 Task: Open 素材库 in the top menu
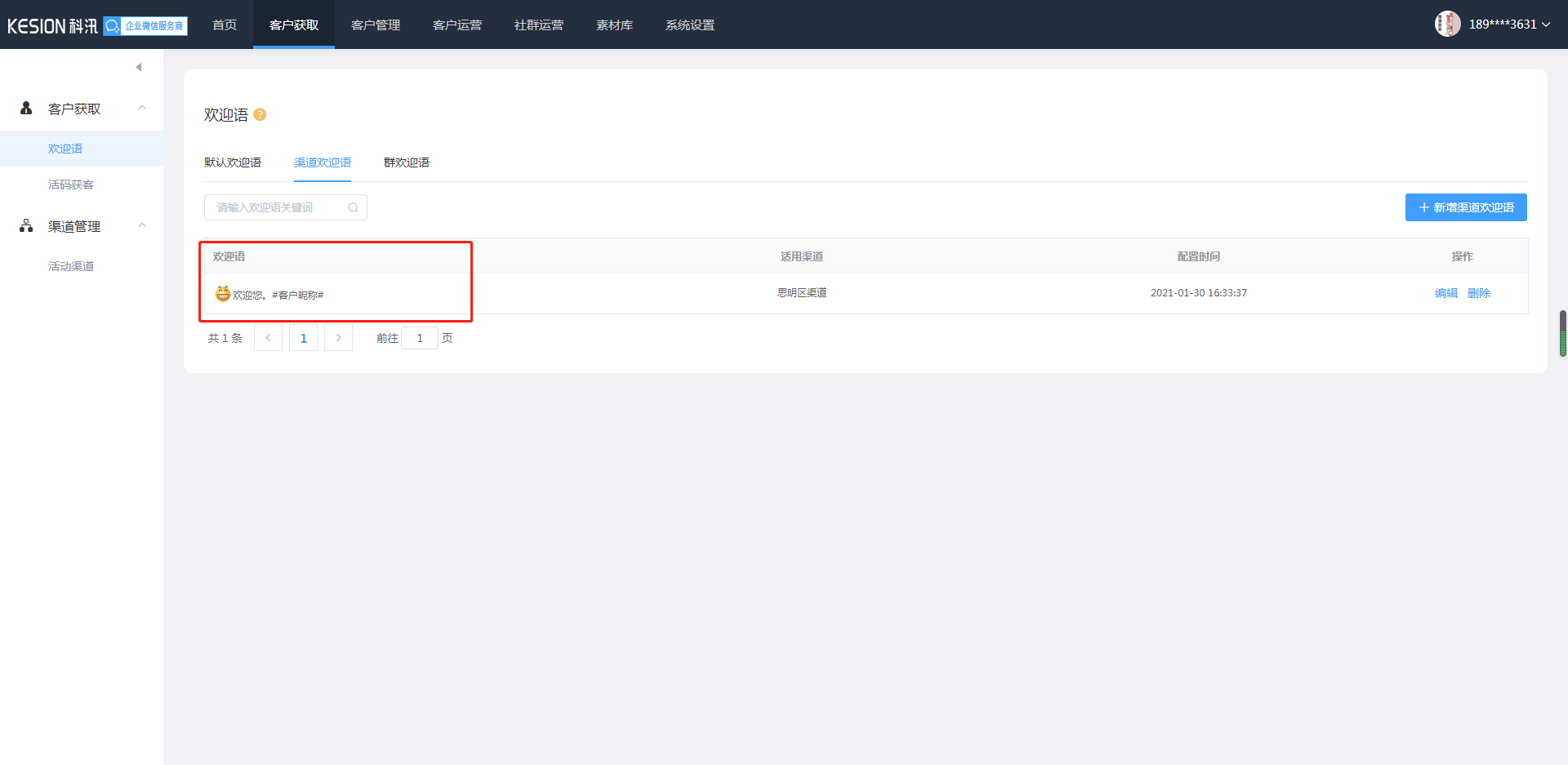pos(614,25)
